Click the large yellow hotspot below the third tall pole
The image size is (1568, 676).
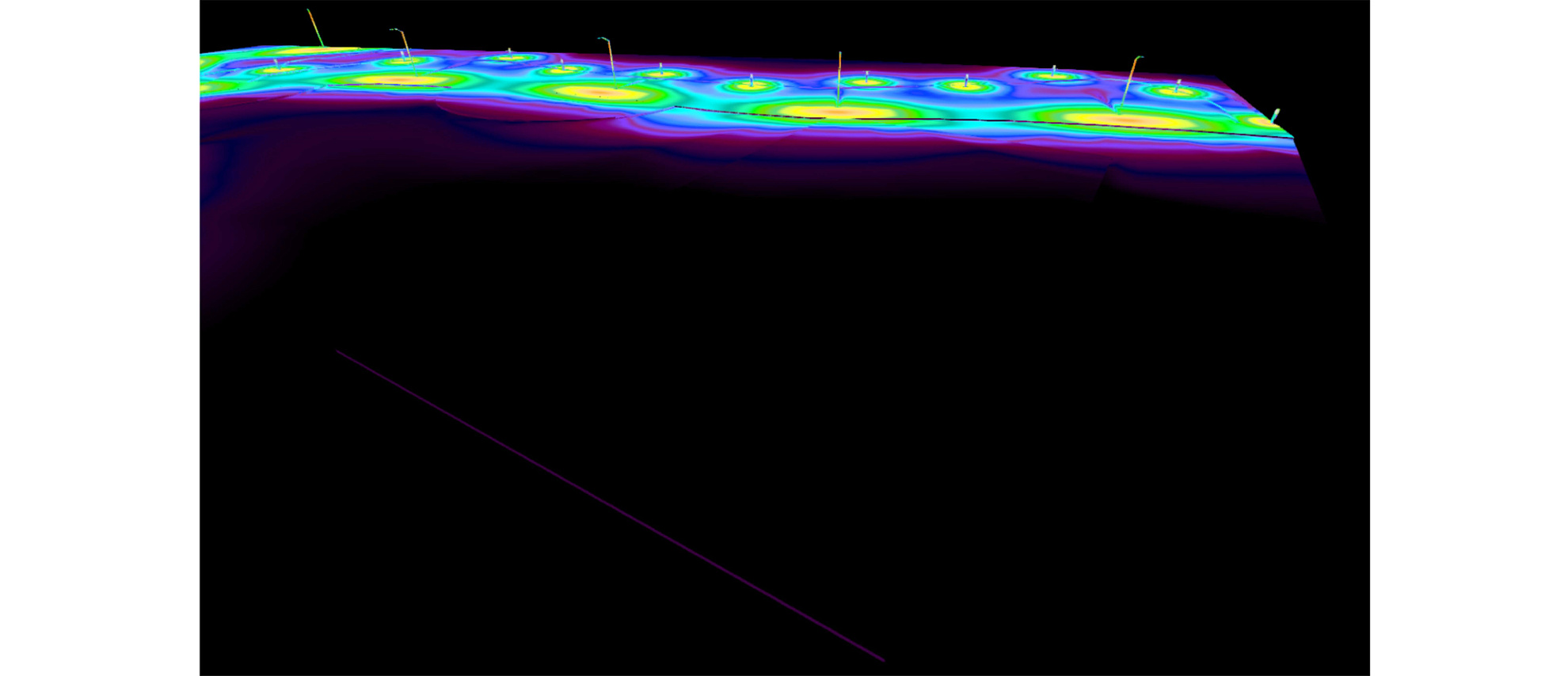click(606, 93)
